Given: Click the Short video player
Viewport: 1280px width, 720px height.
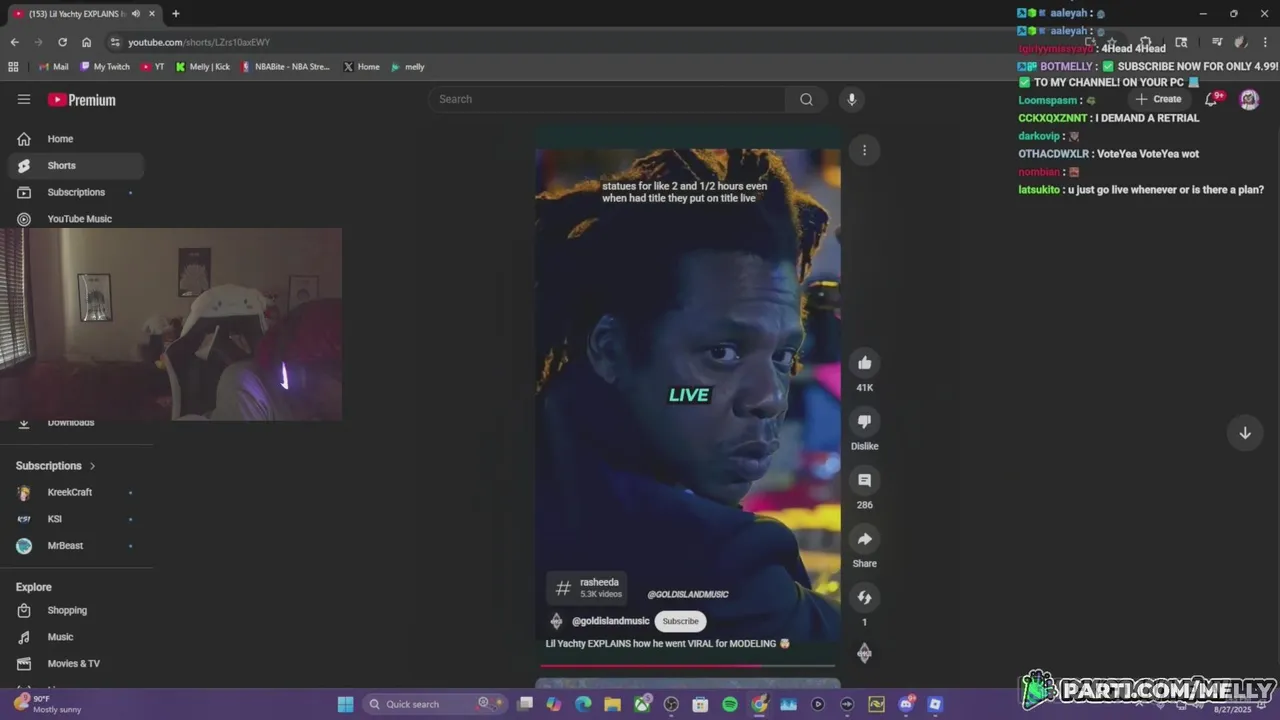Looking at the screenshot, I should click(688, 395).
